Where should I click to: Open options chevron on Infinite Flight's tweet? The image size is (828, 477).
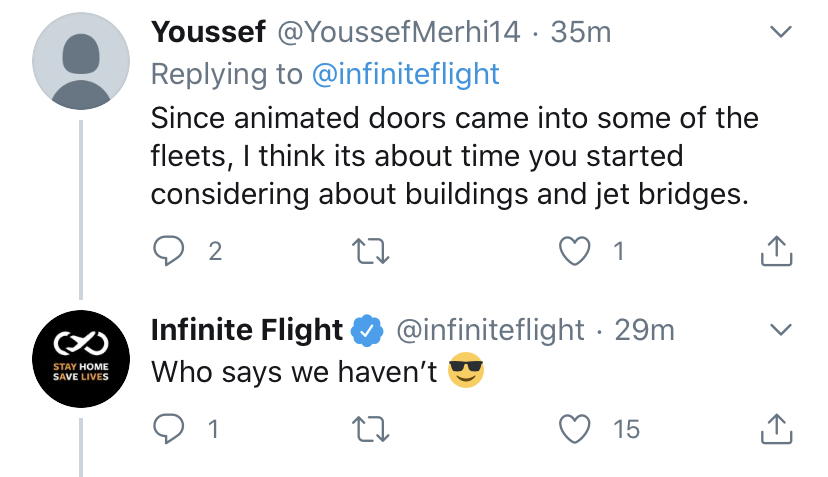pyautogui.click(x=777, y=330)
